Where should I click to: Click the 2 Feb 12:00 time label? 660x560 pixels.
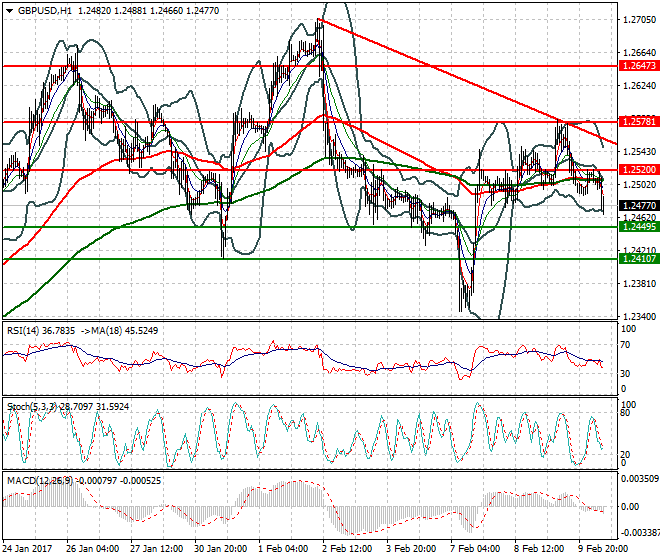(x=347, y=549)
